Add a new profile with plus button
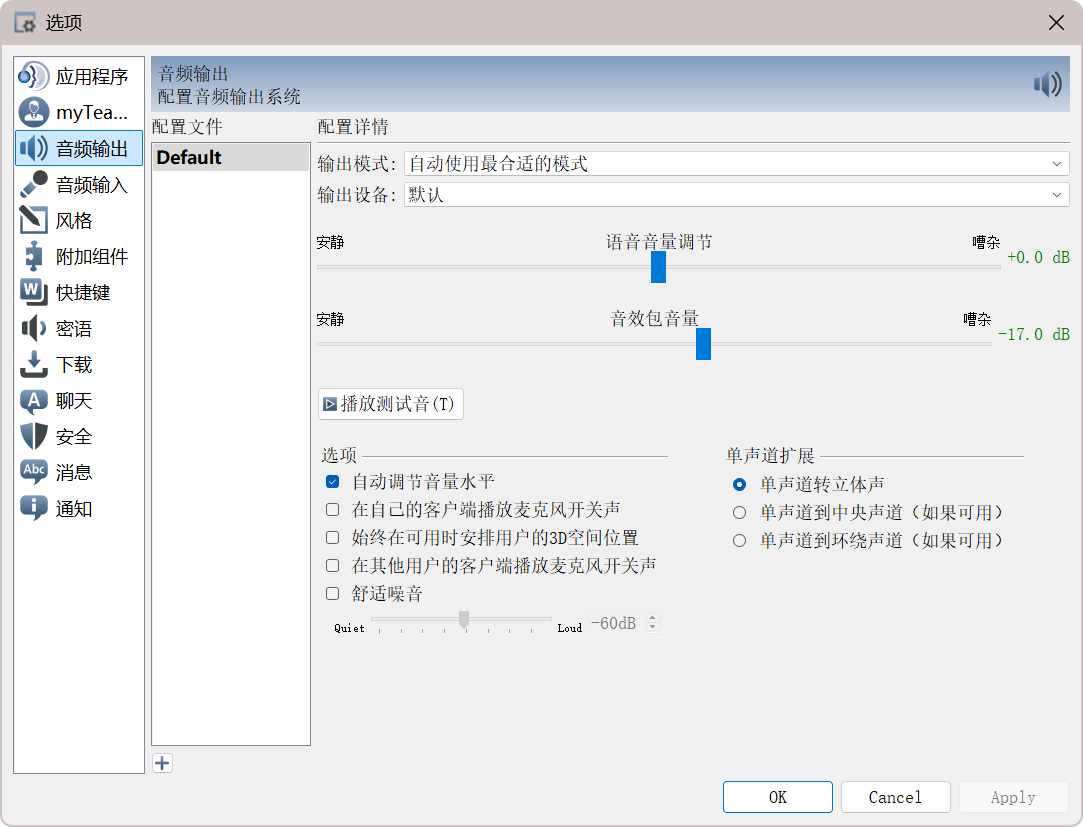The width and height of the screenshot is (1083, 827). (162, 763)
